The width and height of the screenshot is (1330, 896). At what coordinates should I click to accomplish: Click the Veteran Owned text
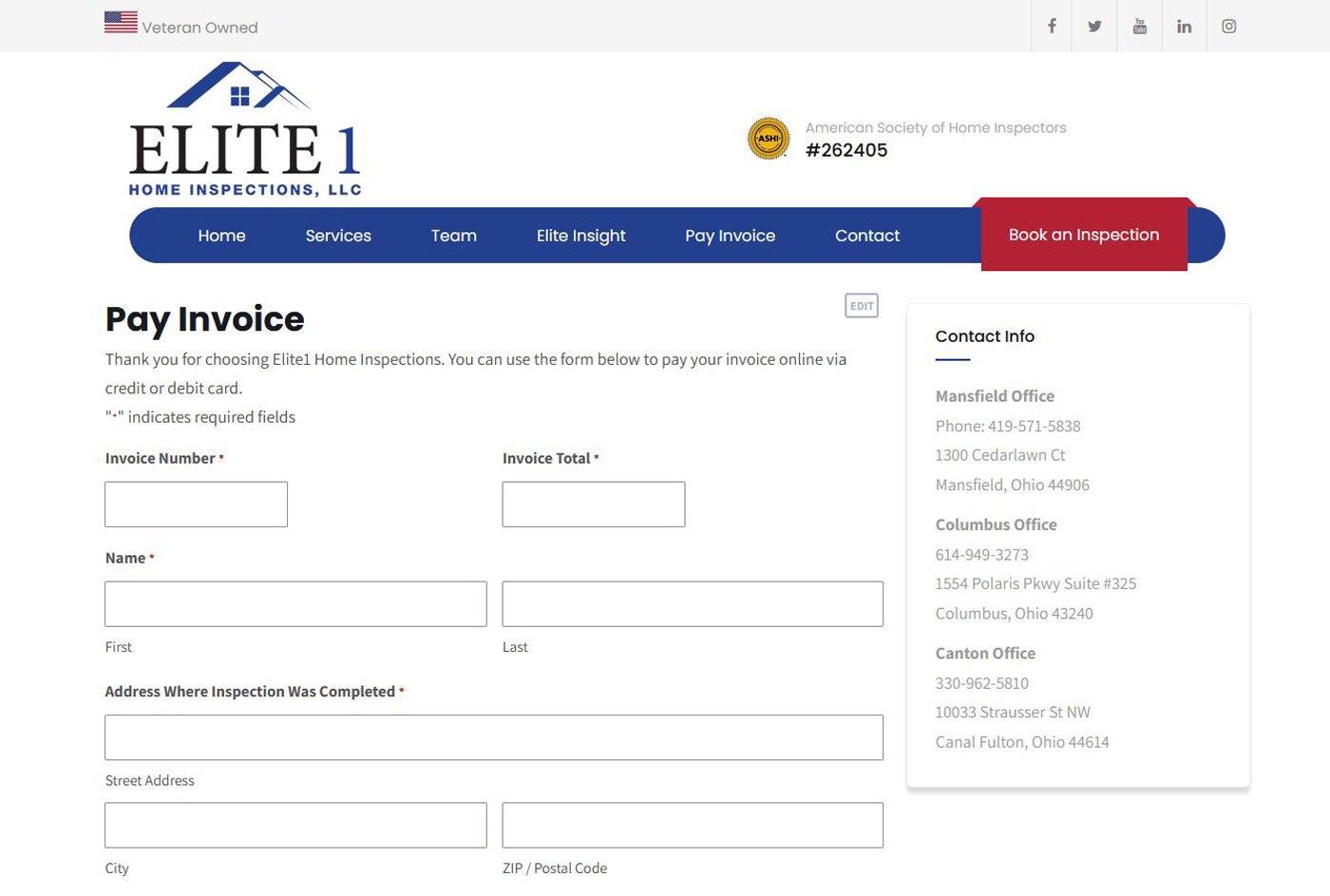coord(199,28)
